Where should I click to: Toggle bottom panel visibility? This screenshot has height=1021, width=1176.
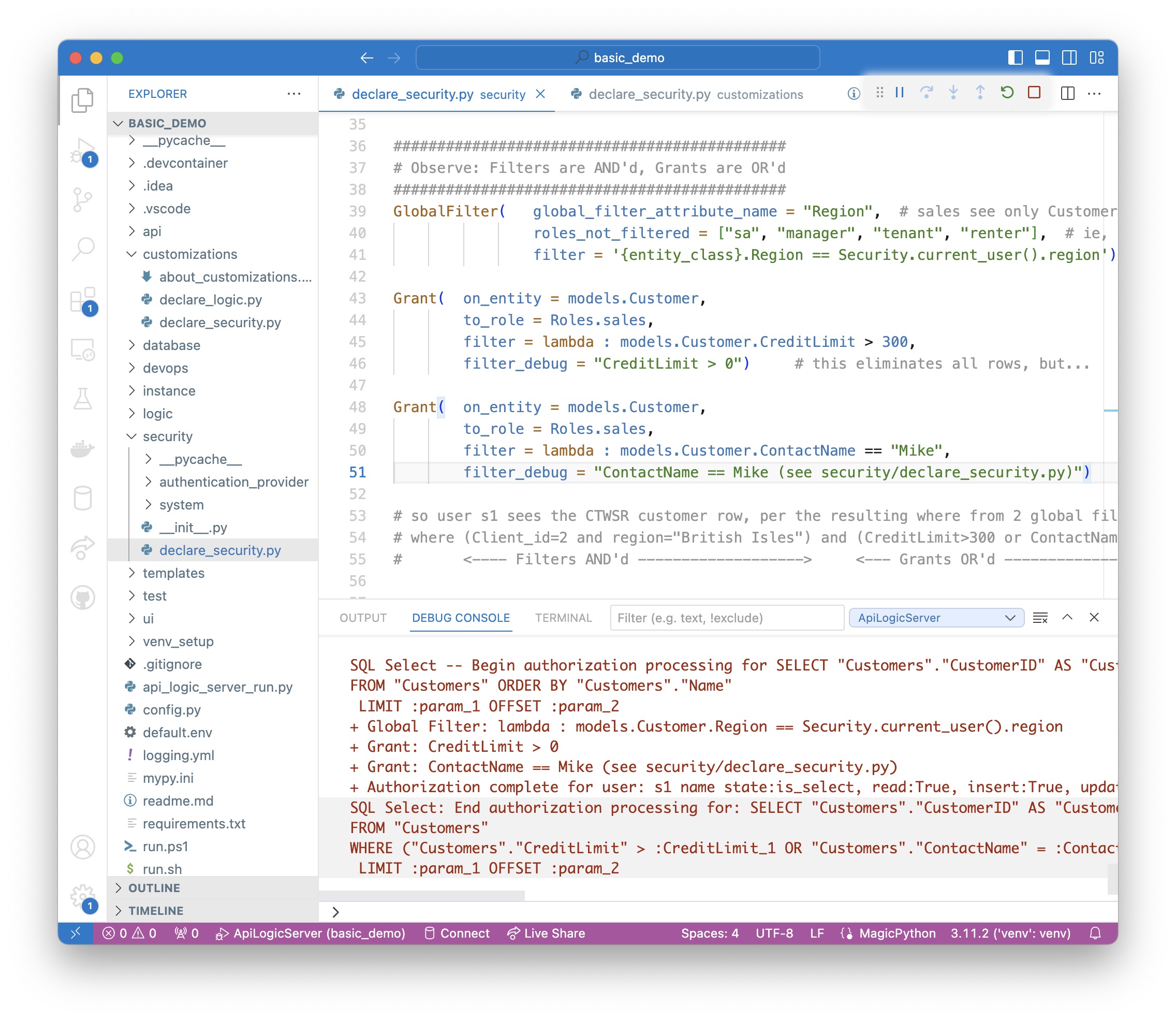pos(1042,57)
